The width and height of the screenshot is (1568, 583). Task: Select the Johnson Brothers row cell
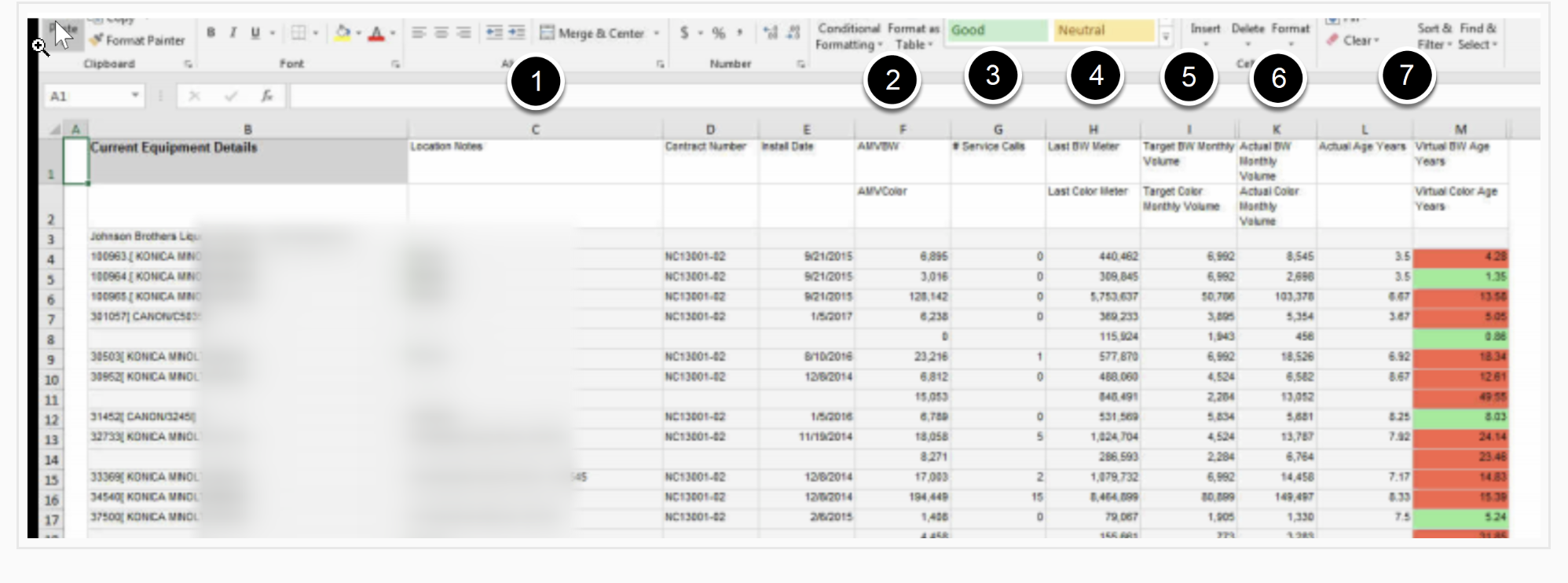click(x=247, y=236)
